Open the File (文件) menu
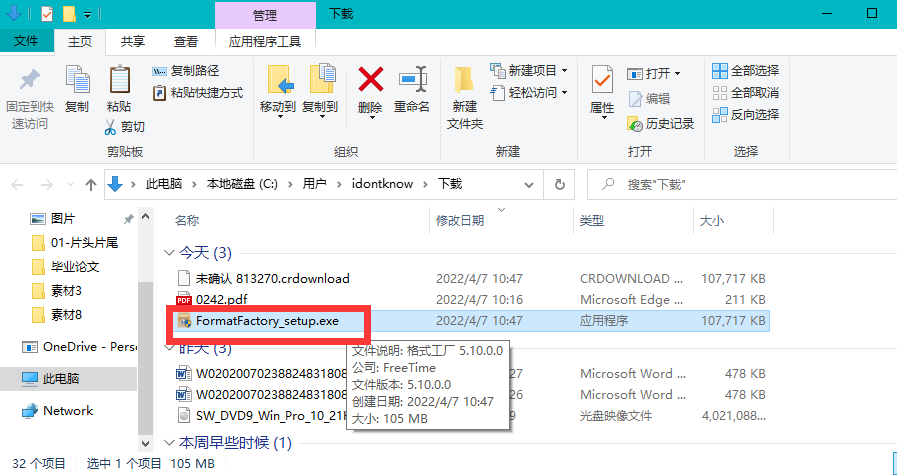 coord(26,41)
